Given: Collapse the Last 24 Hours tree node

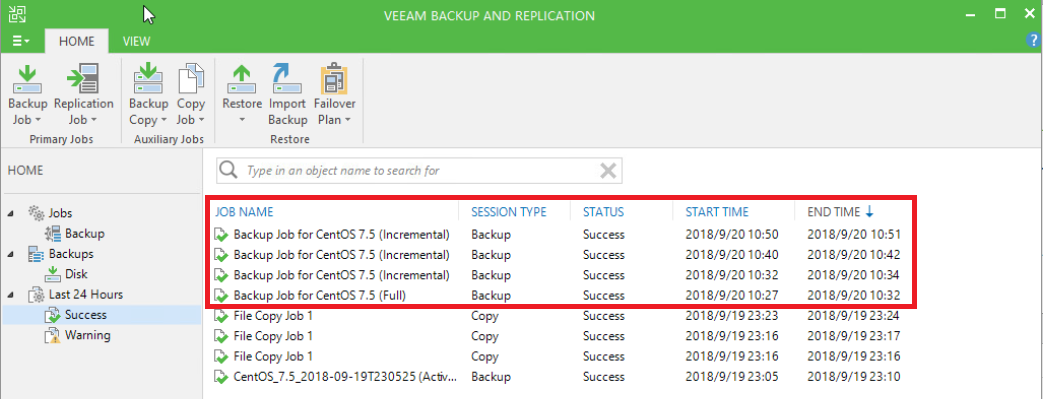Looking at the screenshot, I should [x=10, y=295].
